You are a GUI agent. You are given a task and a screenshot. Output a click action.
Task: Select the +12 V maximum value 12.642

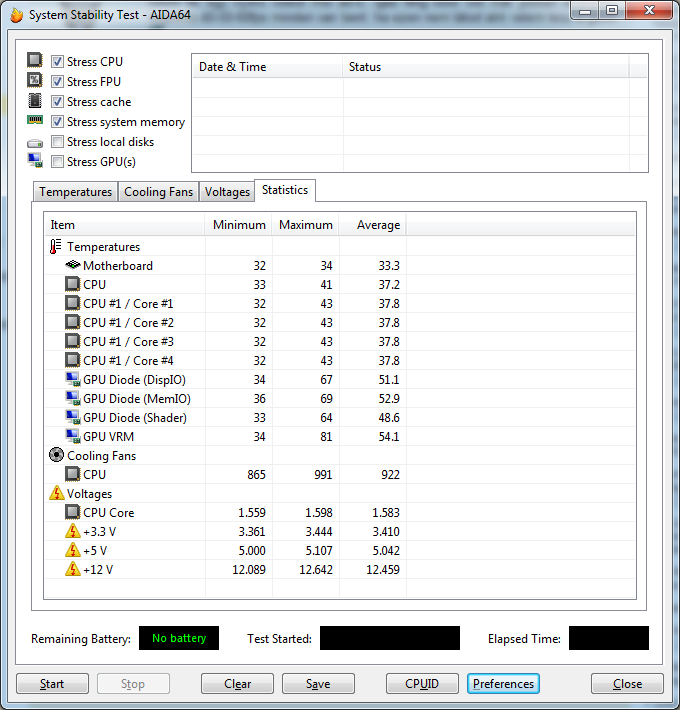[316, 569]
